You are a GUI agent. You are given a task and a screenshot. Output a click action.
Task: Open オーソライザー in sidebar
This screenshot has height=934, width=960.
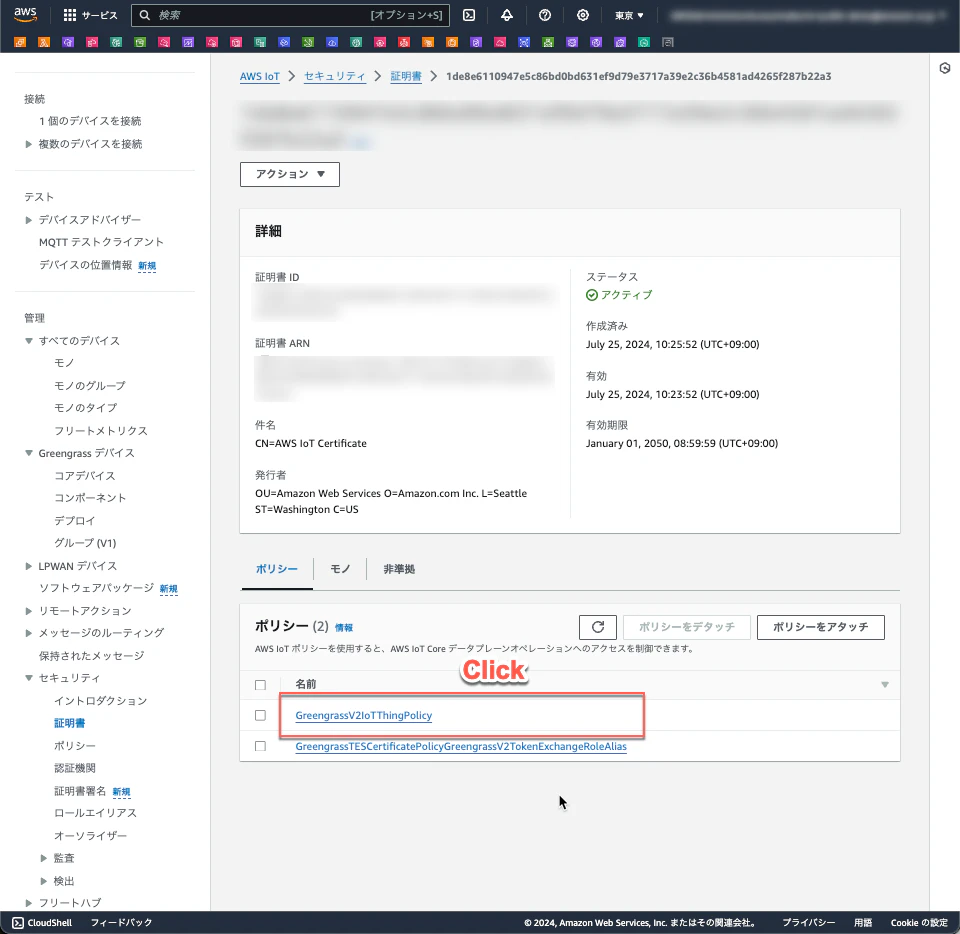[x=90, y=835]
